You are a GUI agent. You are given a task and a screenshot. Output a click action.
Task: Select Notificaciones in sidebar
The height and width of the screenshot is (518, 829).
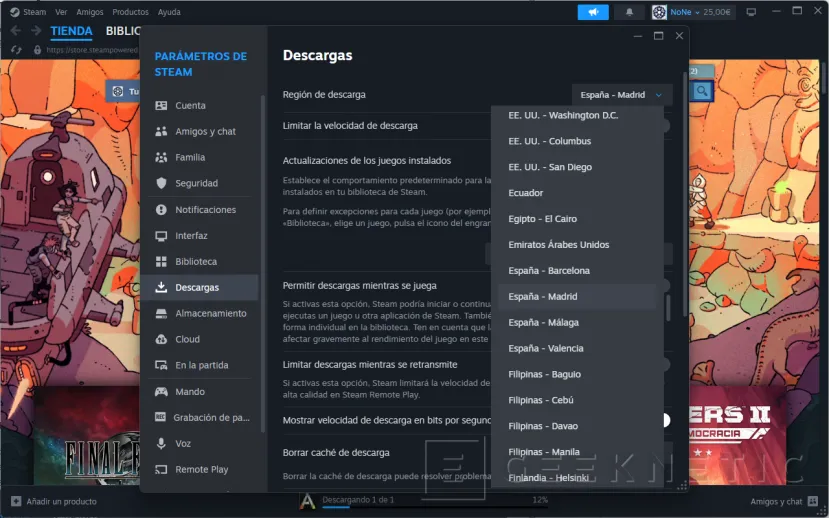point(199,210)
